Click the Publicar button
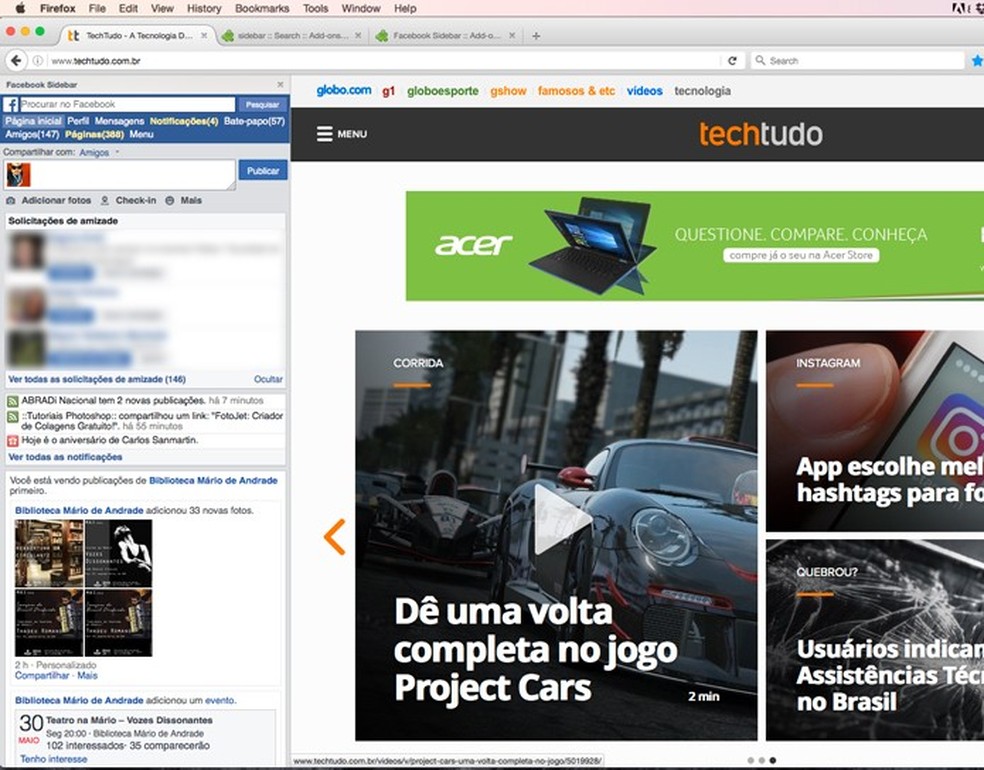Screen dimensions: 984x770 [x=262, y=171]
